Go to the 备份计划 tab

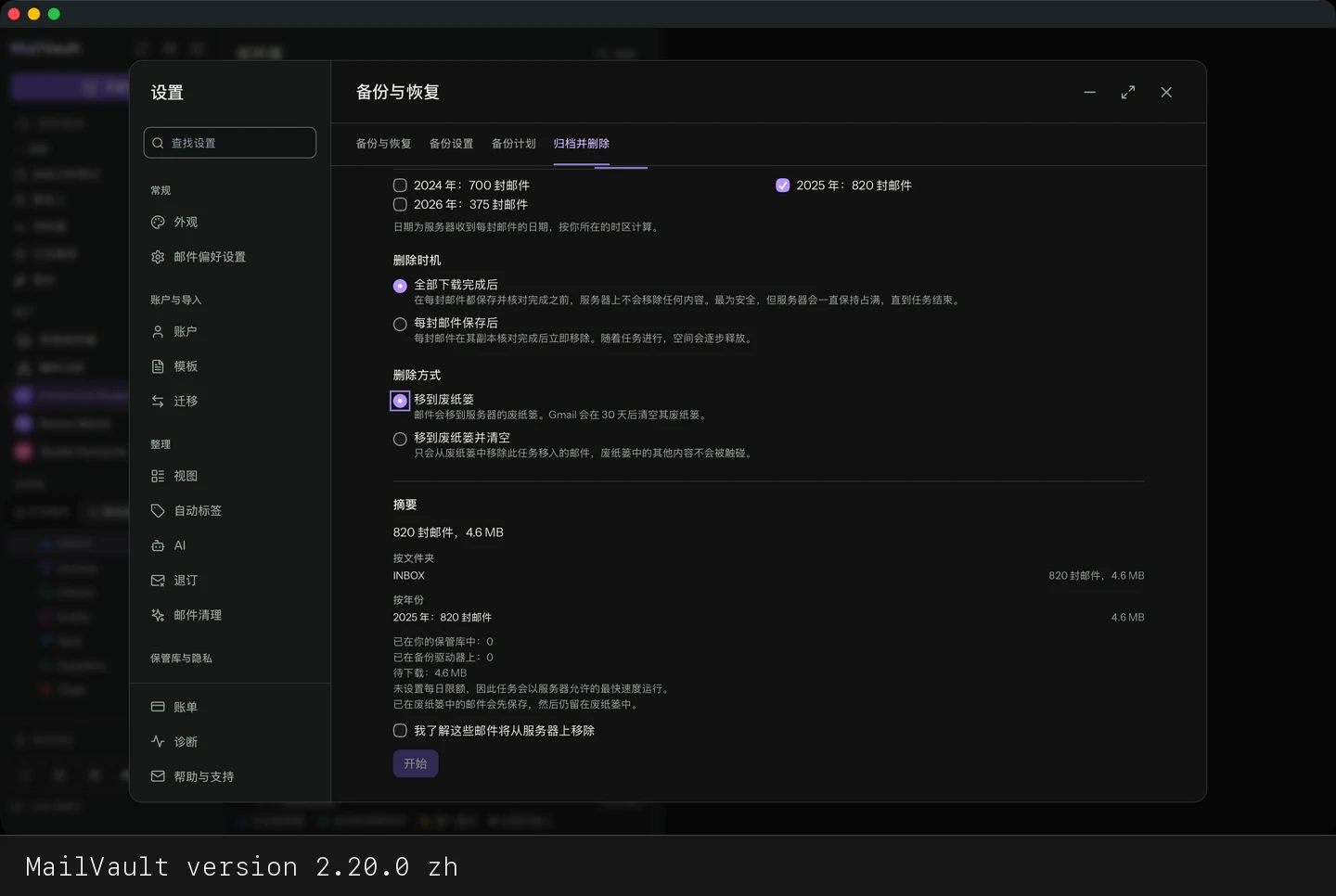tap(514, 144)
